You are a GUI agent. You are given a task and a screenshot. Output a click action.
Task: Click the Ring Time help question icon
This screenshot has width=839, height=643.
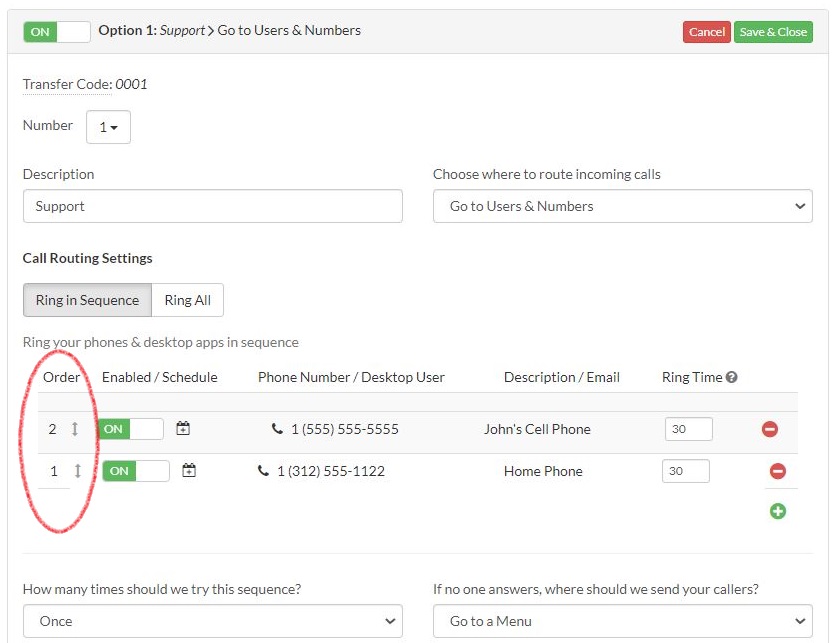[732, 378]
